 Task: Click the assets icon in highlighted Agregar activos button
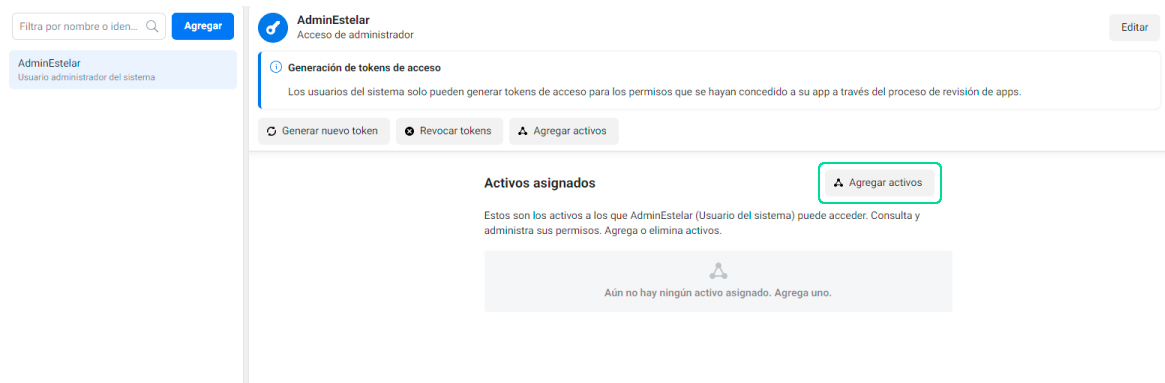(838, 182)
